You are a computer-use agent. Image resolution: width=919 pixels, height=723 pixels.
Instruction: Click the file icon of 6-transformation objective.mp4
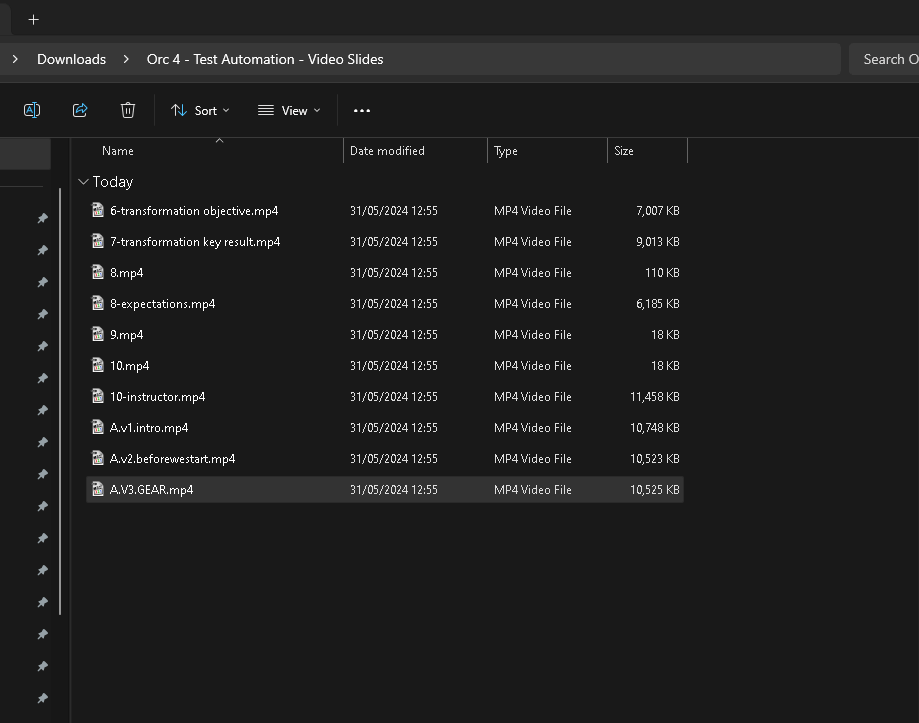click(98, 210)
